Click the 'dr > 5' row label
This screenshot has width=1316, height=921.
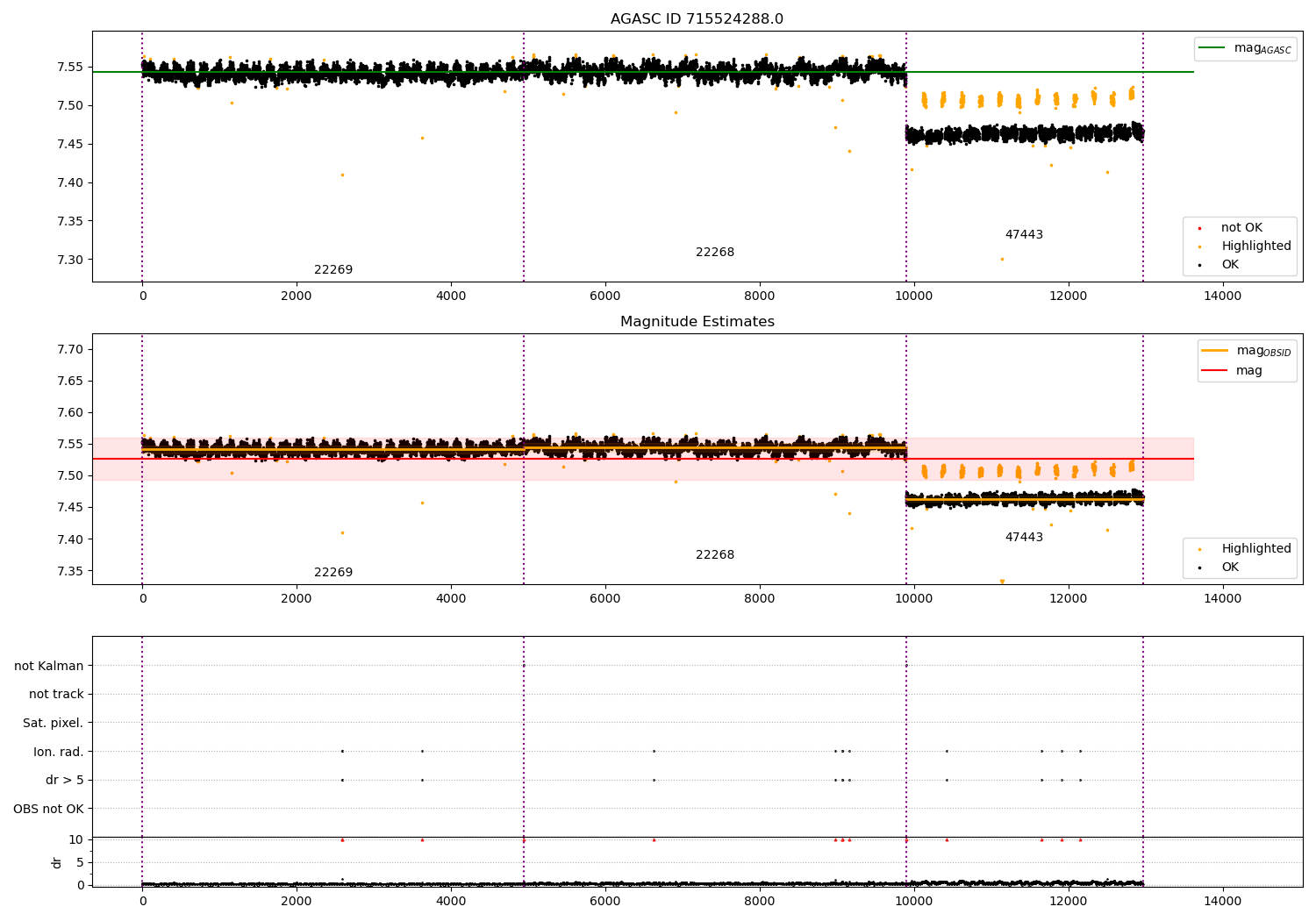tap(65, 780)
